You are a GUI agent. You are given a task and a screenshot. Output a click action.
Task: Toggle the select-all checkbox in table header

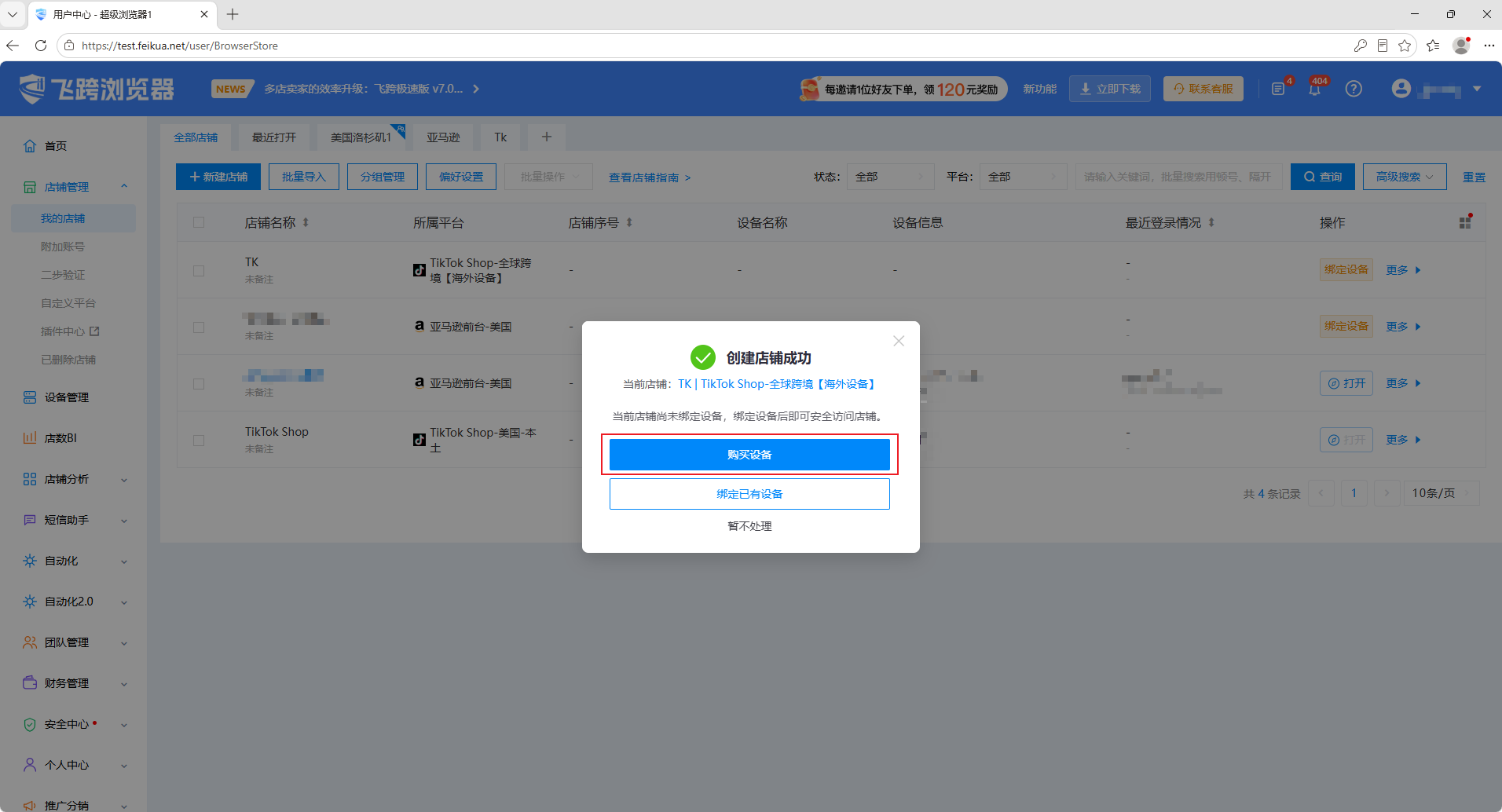(x=199, y=222)
